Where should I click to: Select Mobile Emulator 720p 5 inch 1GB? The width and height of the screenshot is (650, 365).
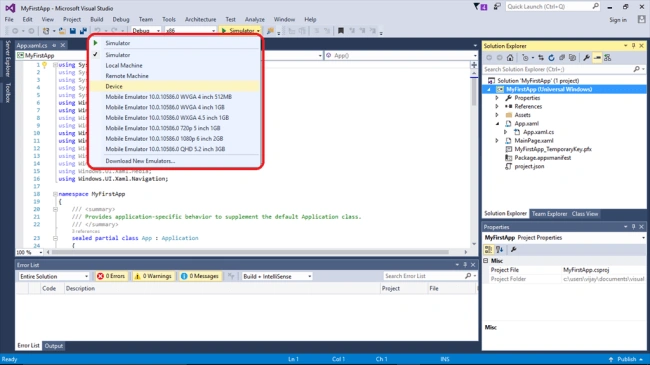174,128
